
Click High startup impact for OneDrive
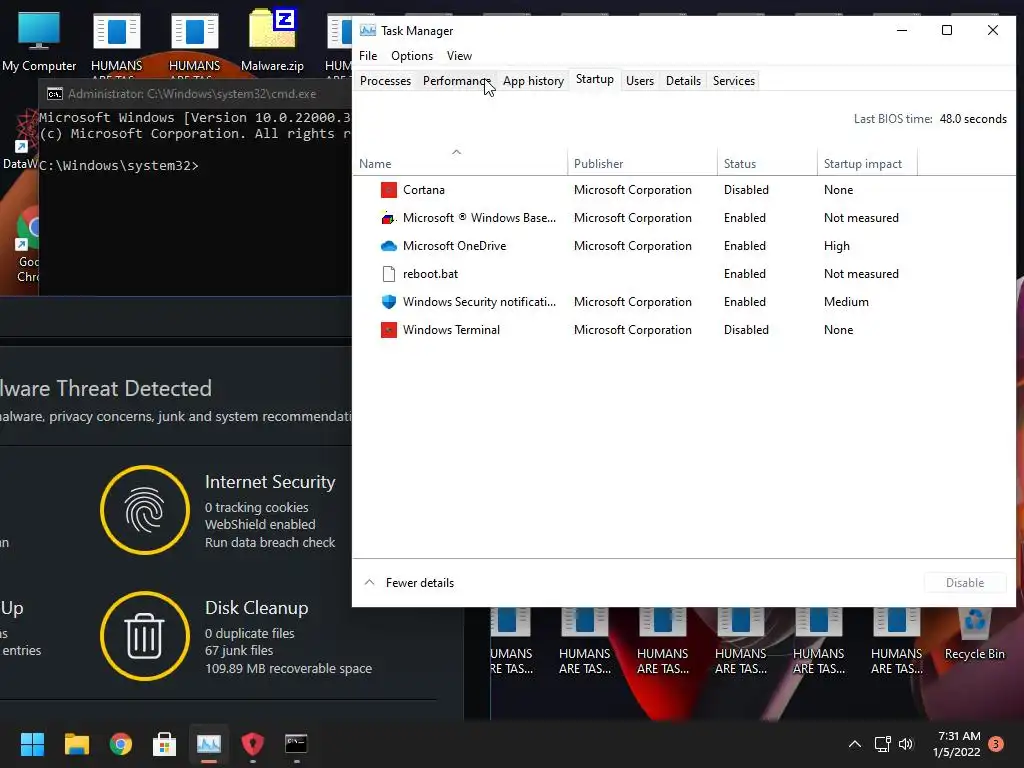pos(837,246)
